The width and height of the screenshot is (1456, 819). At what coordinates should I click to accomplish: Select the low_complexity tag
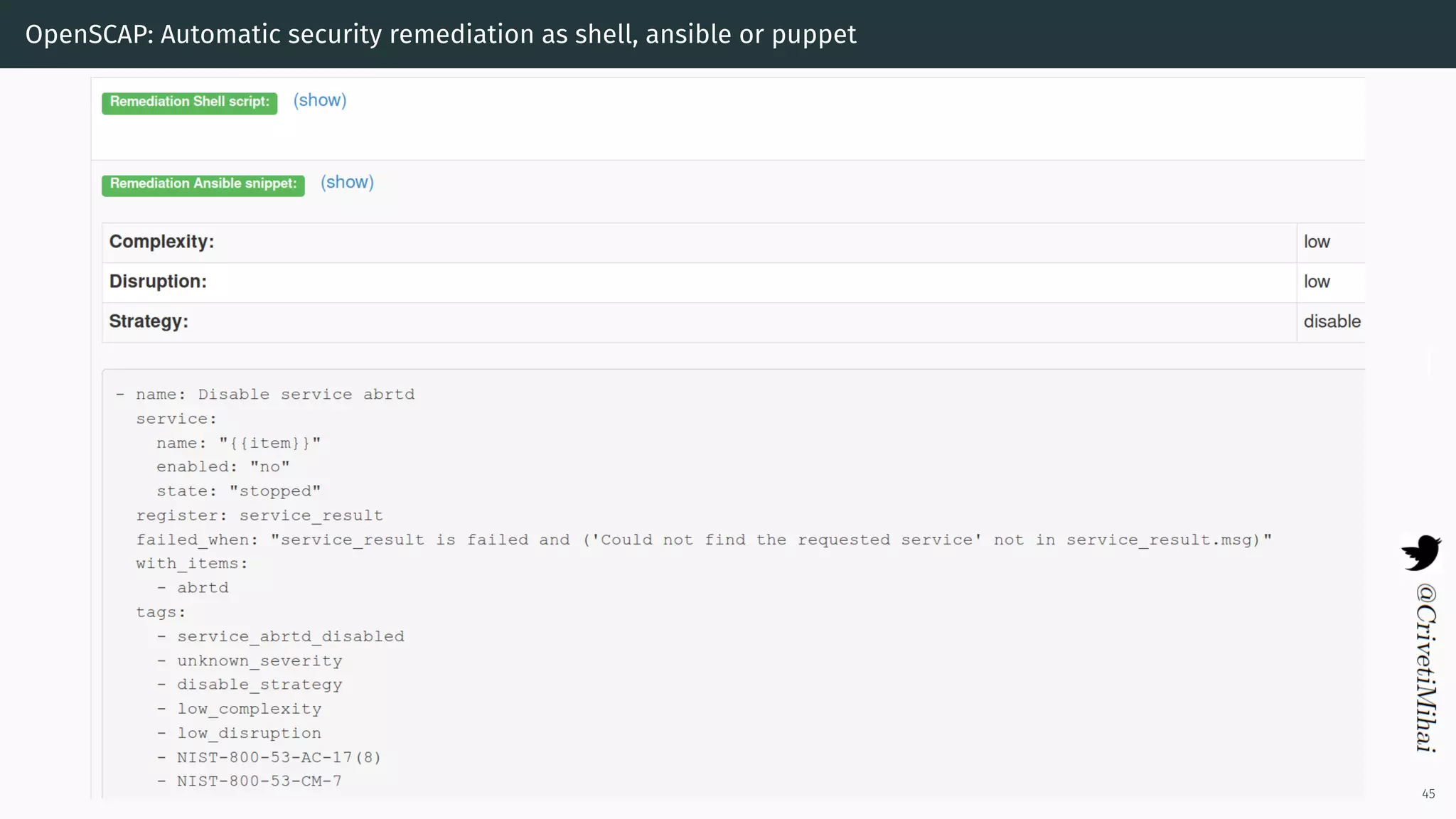[x=250, y=709]
